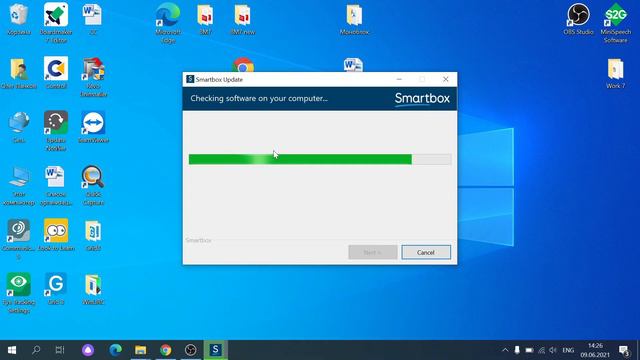Select the Microsoft Edge desktop shortcut
The width and height of the screenshot is (640, 360).
(168, 22)
